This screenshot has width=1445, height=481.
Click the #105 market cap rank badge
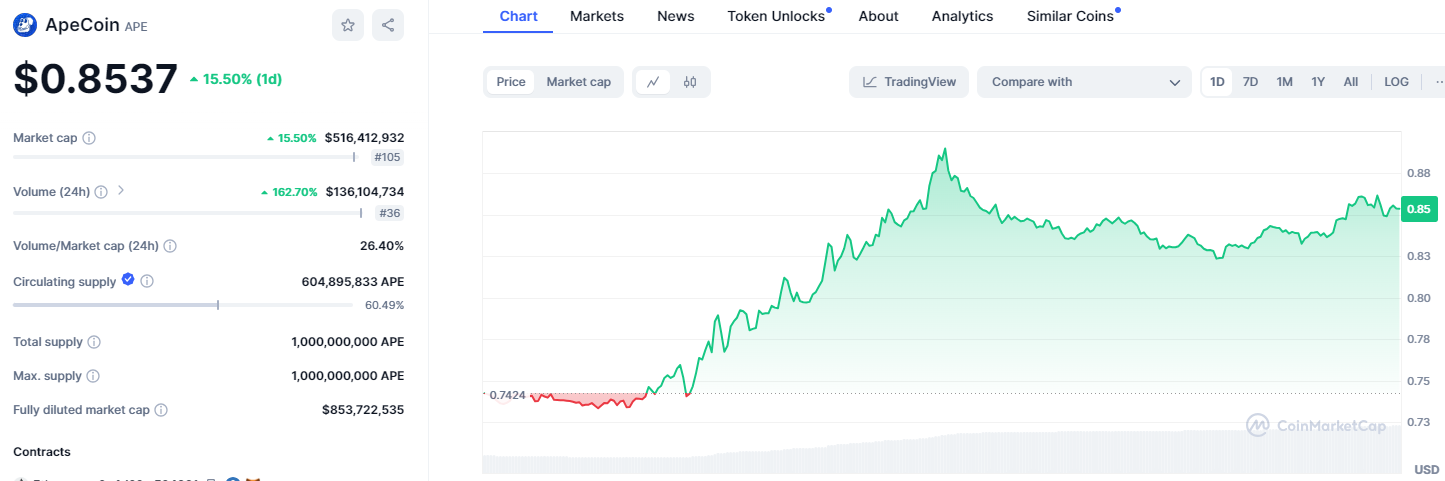pyautogui.click(x=387, y=158)
